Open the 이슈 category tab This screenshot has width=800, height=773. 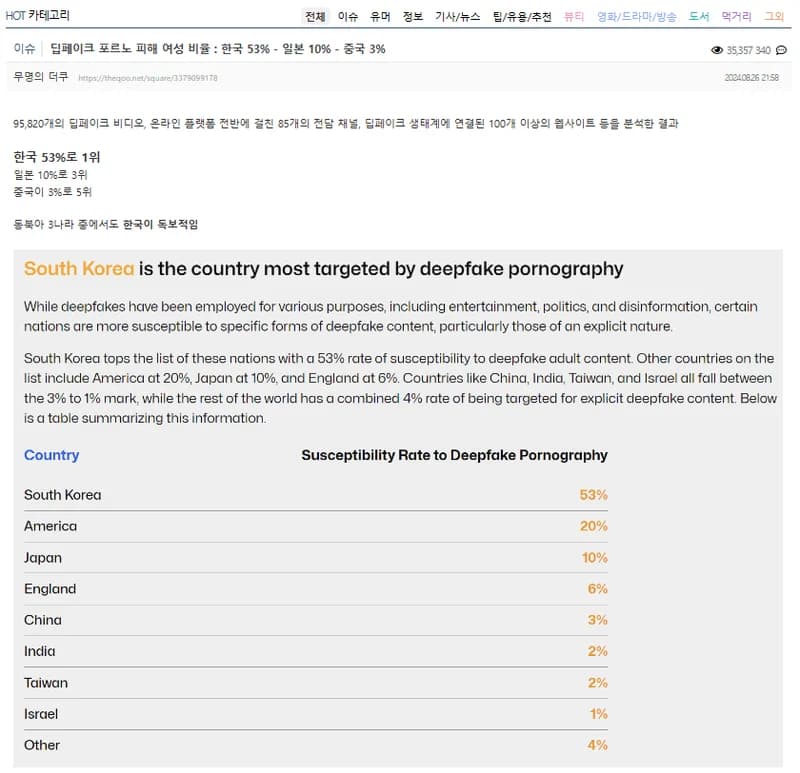tap(347, 17)
